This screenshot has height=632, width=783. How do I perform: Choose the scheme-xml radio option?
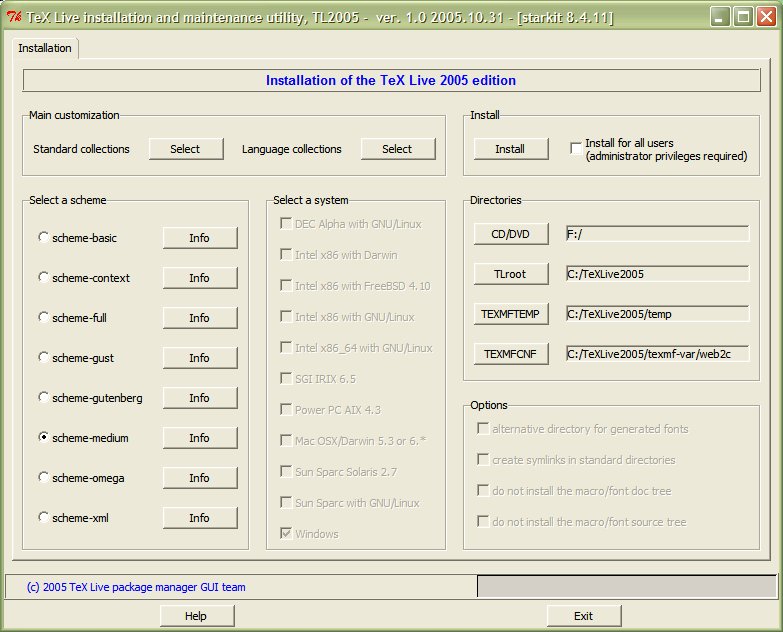point(43,517)
